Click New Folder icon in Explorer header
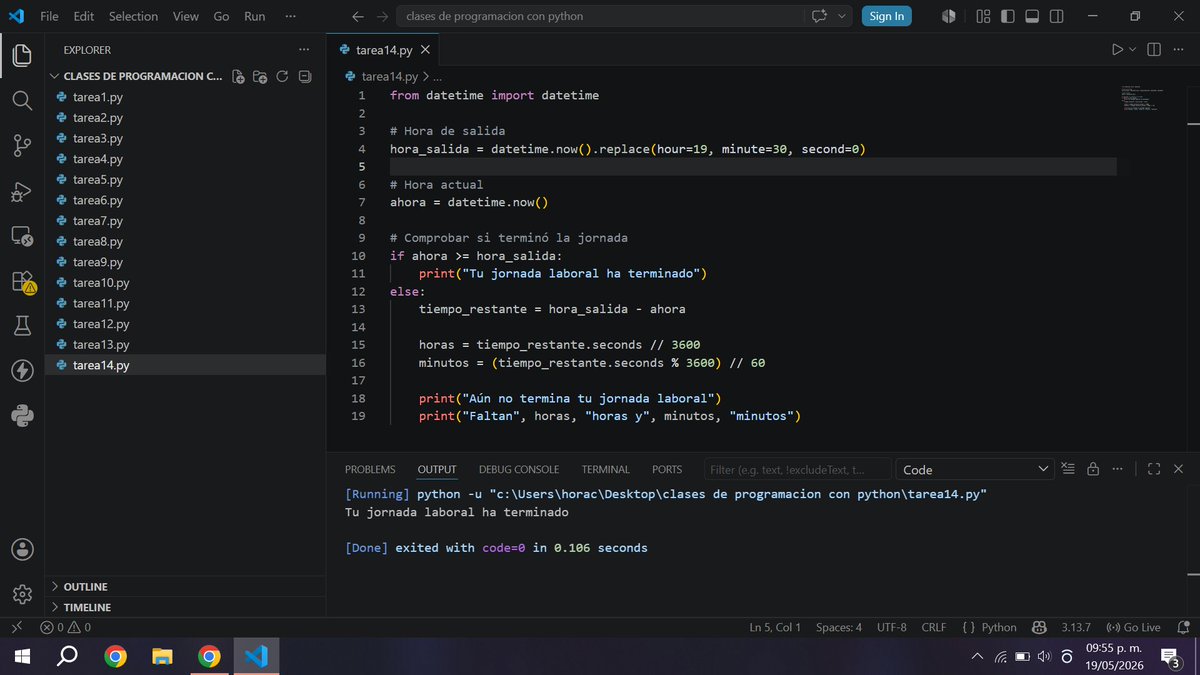 [x=260, y=76]
